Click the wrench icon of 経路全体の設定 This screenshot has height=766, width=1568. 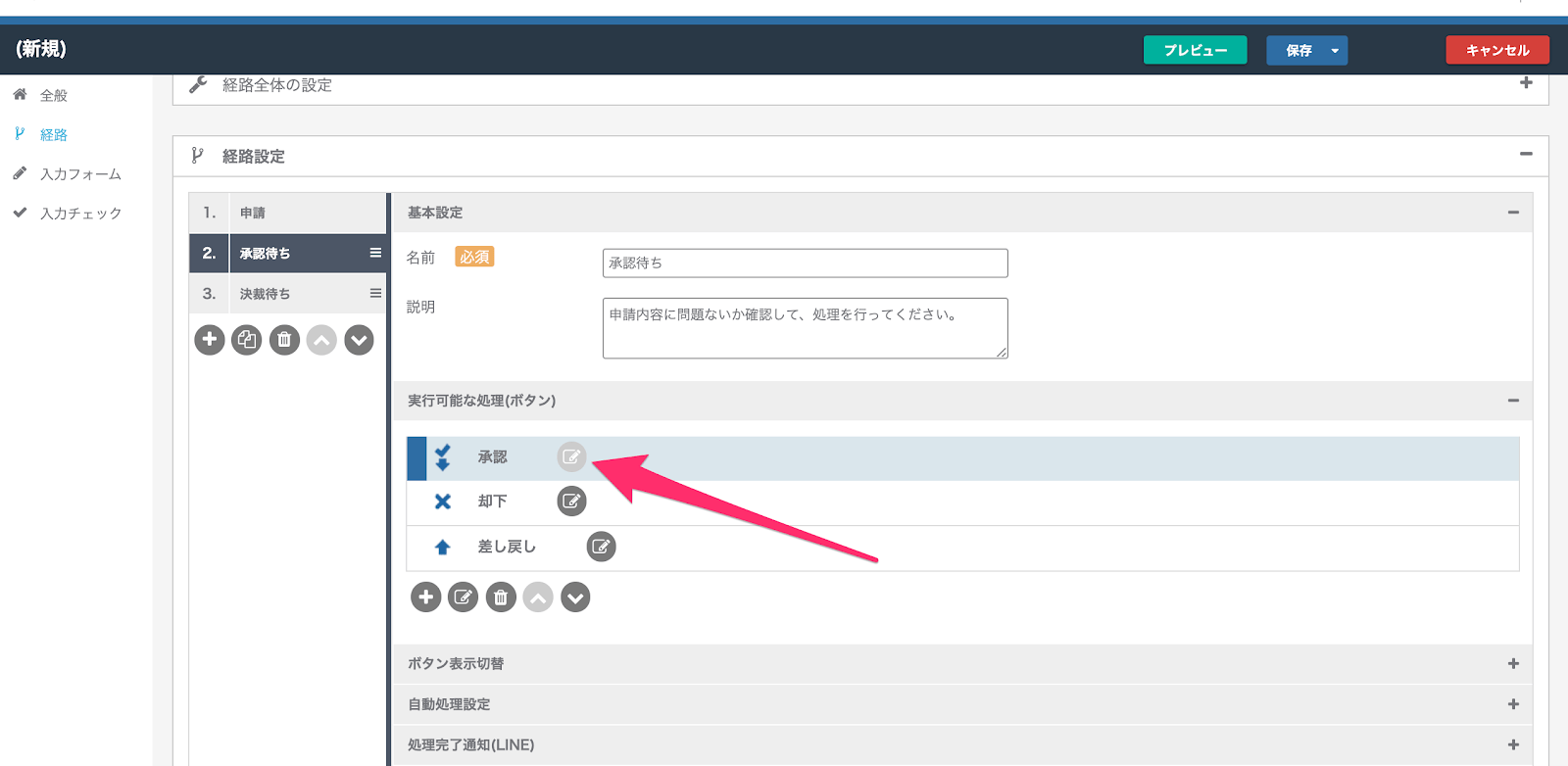click(x=198, y=84)
